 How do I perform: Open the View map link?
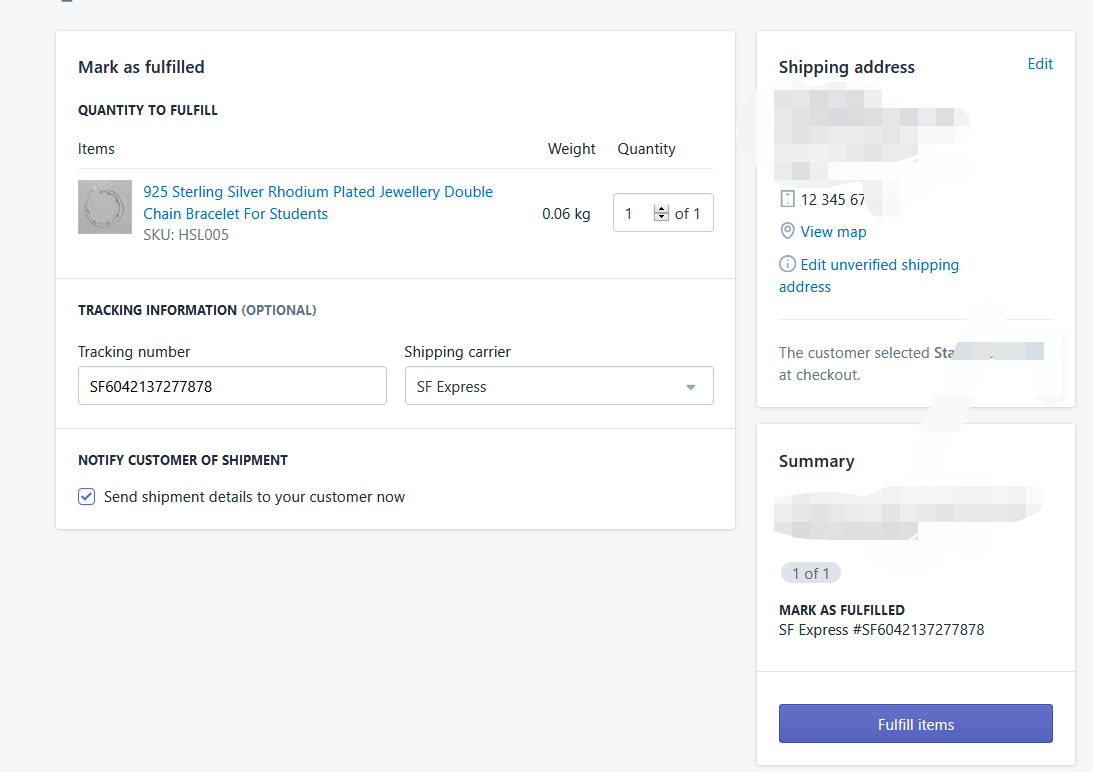(833, 232)
